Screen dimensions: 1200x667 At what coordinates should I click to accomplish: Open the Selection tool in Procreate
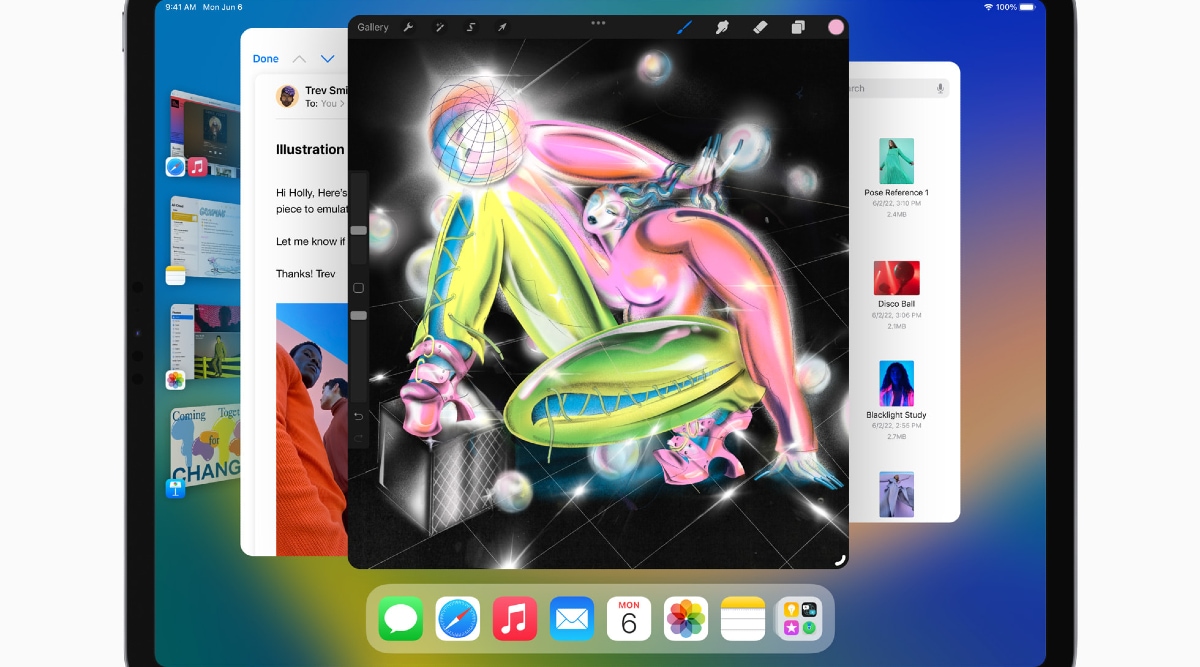470,27
